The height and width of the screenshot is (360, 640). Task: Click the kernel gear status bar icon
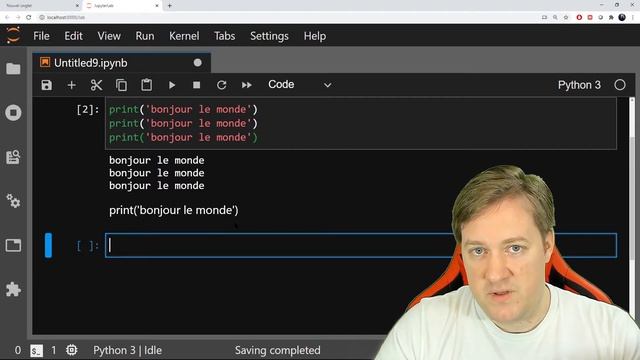(71, 350)
